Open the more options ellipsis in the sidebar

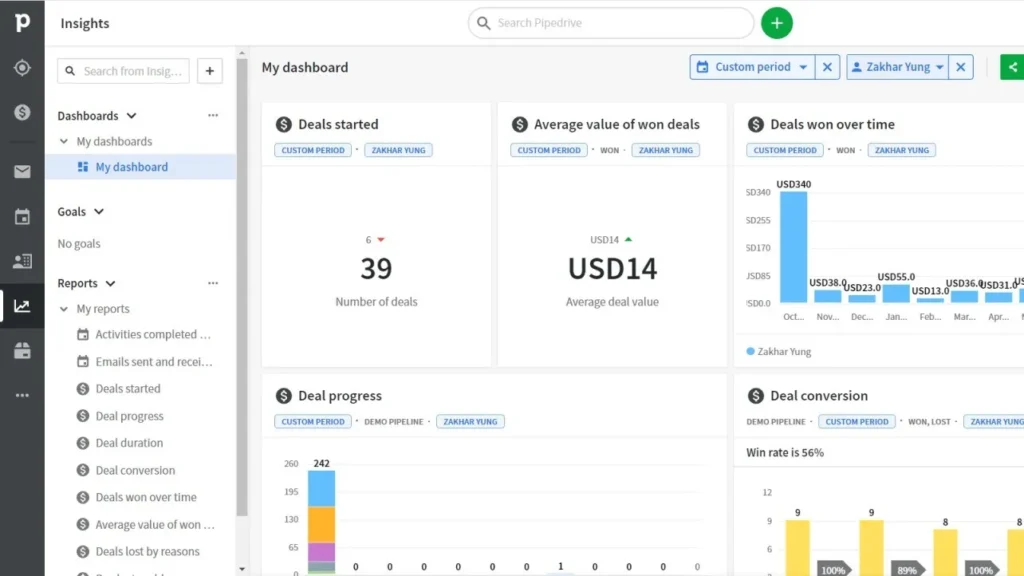pos(22,395)
